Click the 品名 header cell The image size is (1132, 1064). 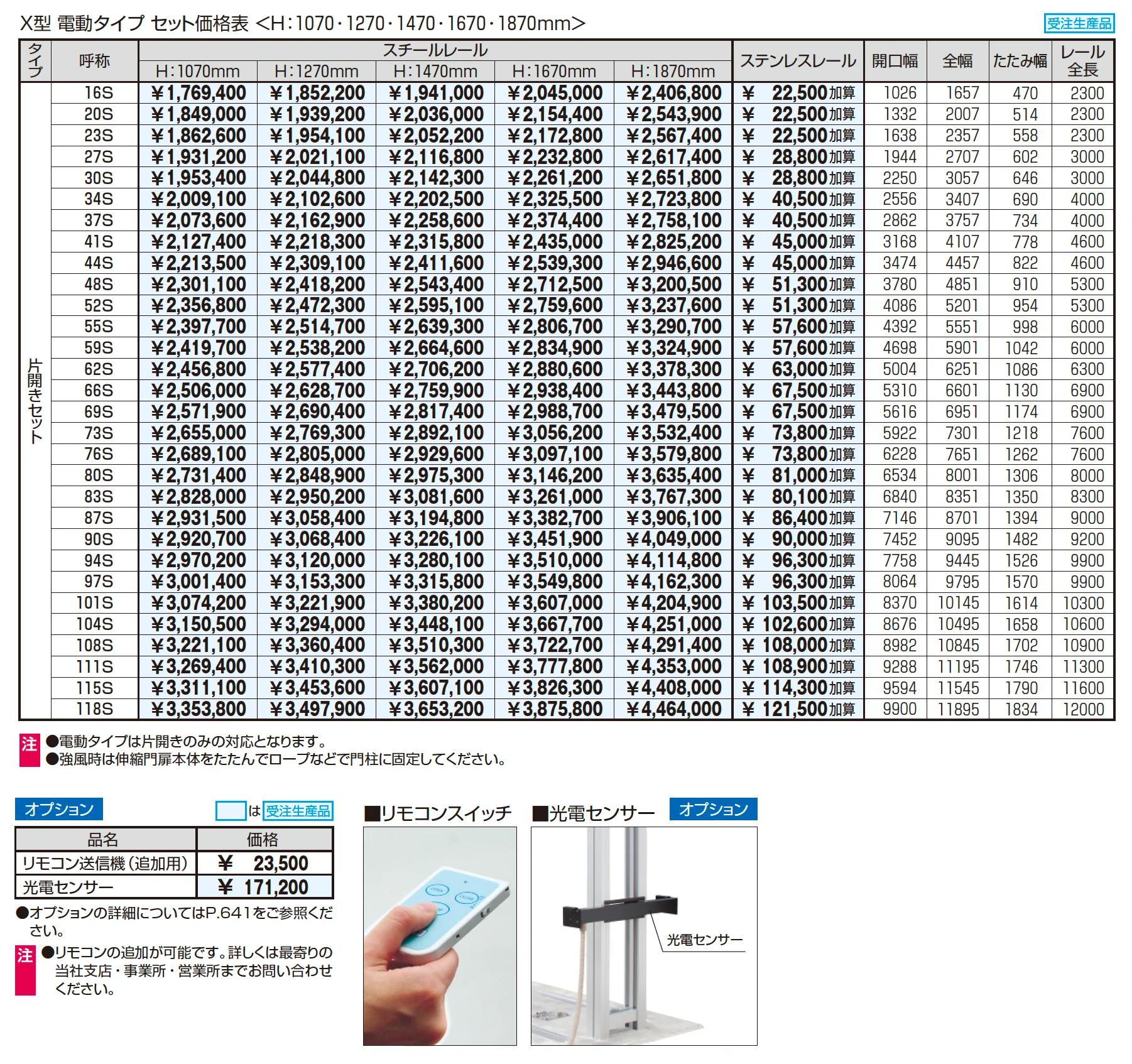pos(106,839)
